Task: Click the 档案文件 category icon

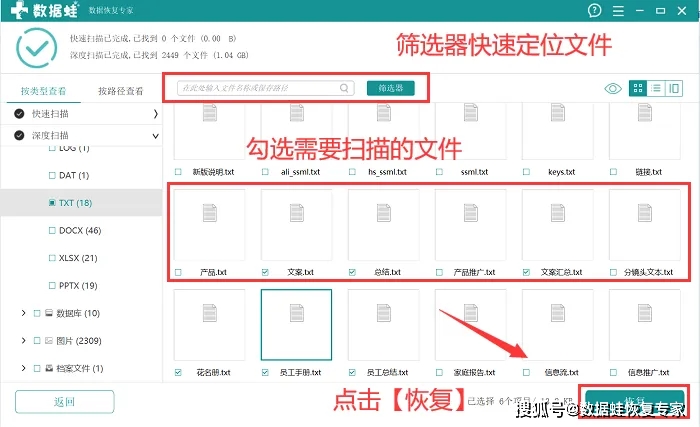Action: point(49,368)
